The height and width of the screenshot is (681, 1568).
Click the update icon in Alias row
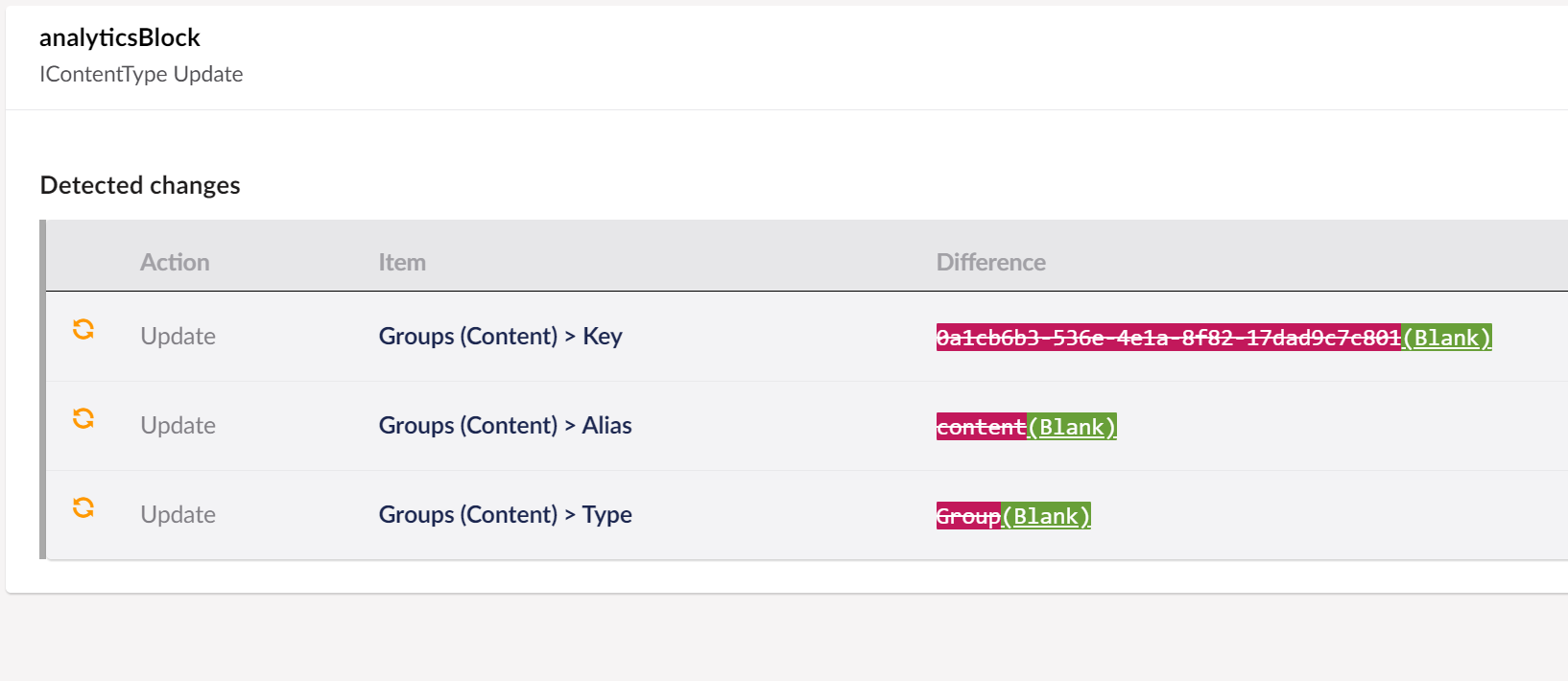pos(83,418)
